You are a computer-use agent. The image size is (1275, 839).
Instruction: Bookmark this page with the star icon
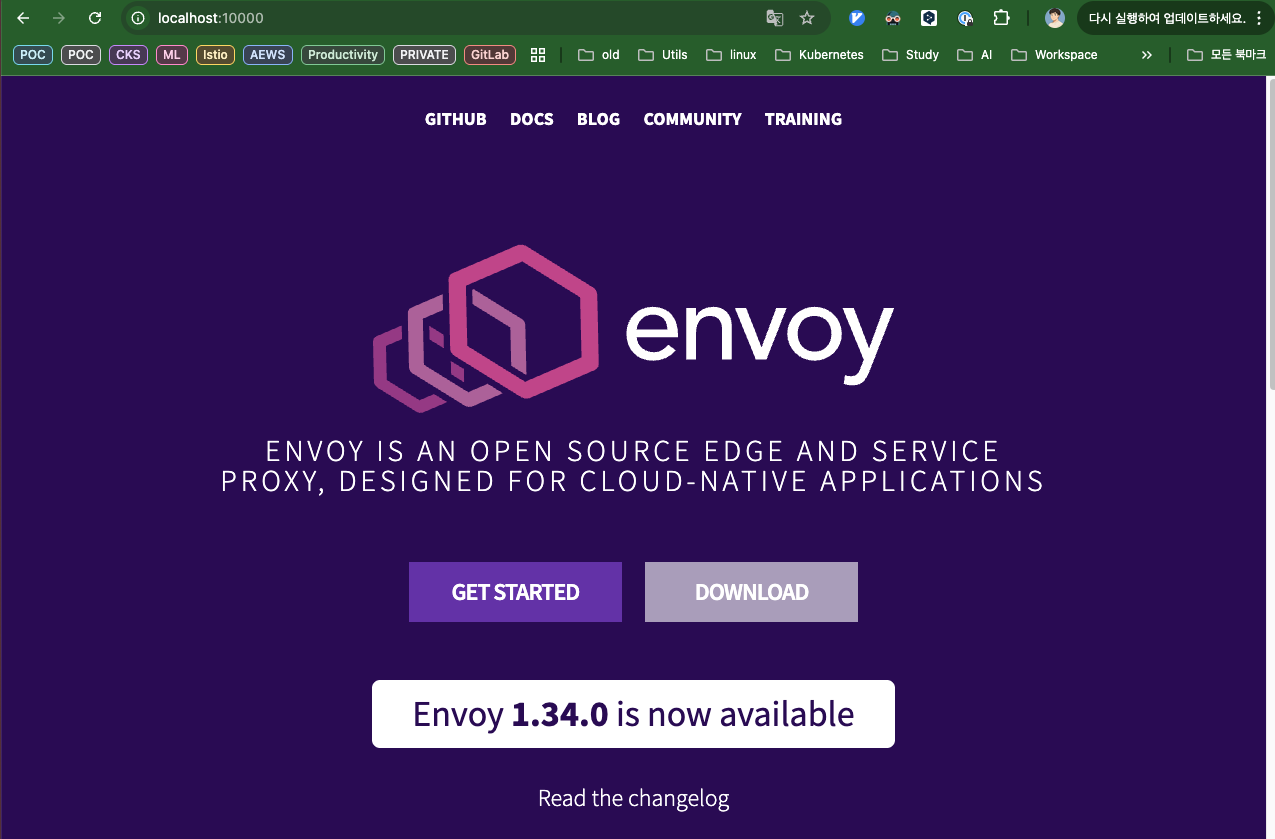(807, 18)
